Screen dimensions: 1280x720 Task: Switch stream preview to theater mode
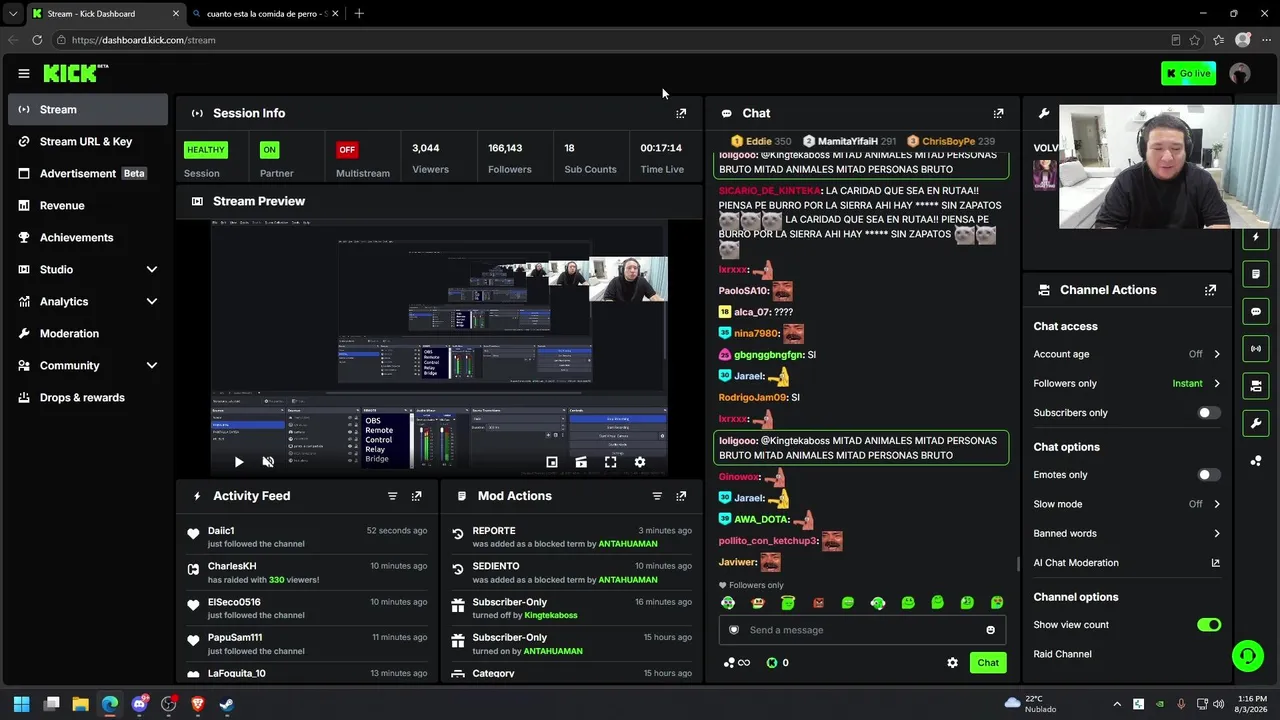point(581,462)
